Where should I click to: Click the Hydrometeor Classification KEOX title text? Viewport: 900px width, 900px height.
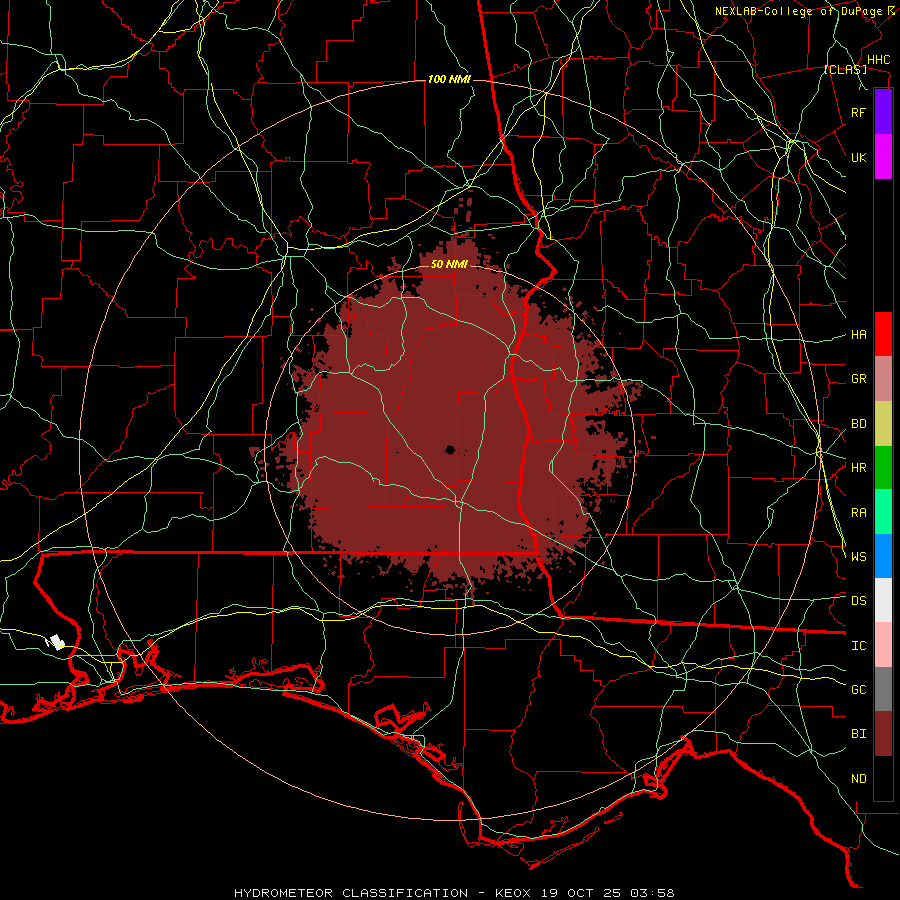pos(454,893)
